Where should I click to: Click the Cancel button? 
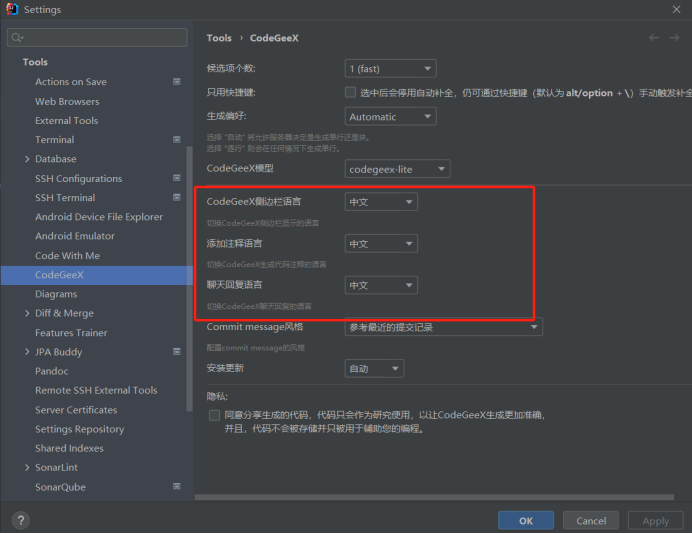[591, 521]
